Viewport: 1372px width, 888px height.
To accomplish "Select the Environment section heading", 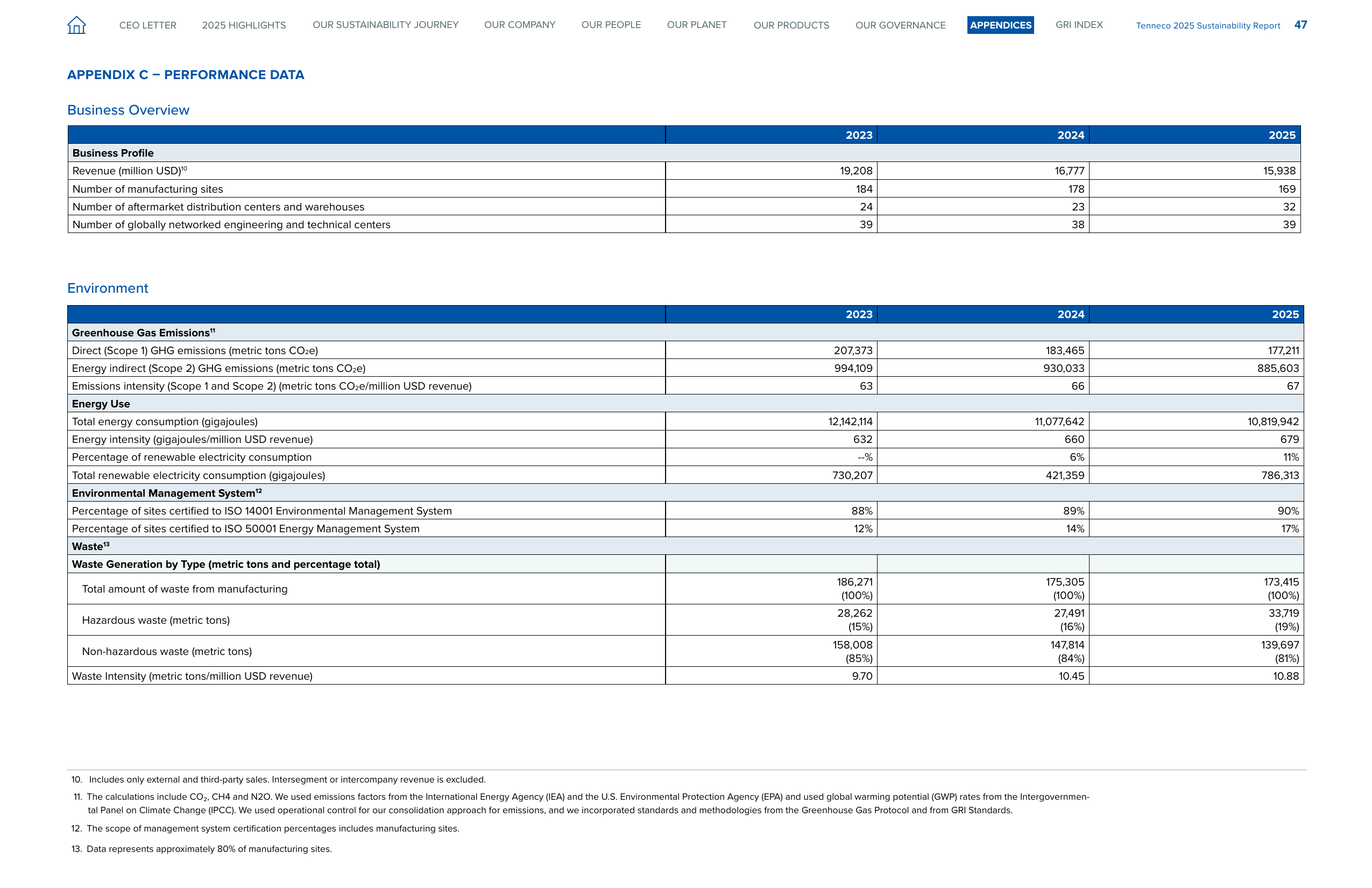I will (108, 288).
